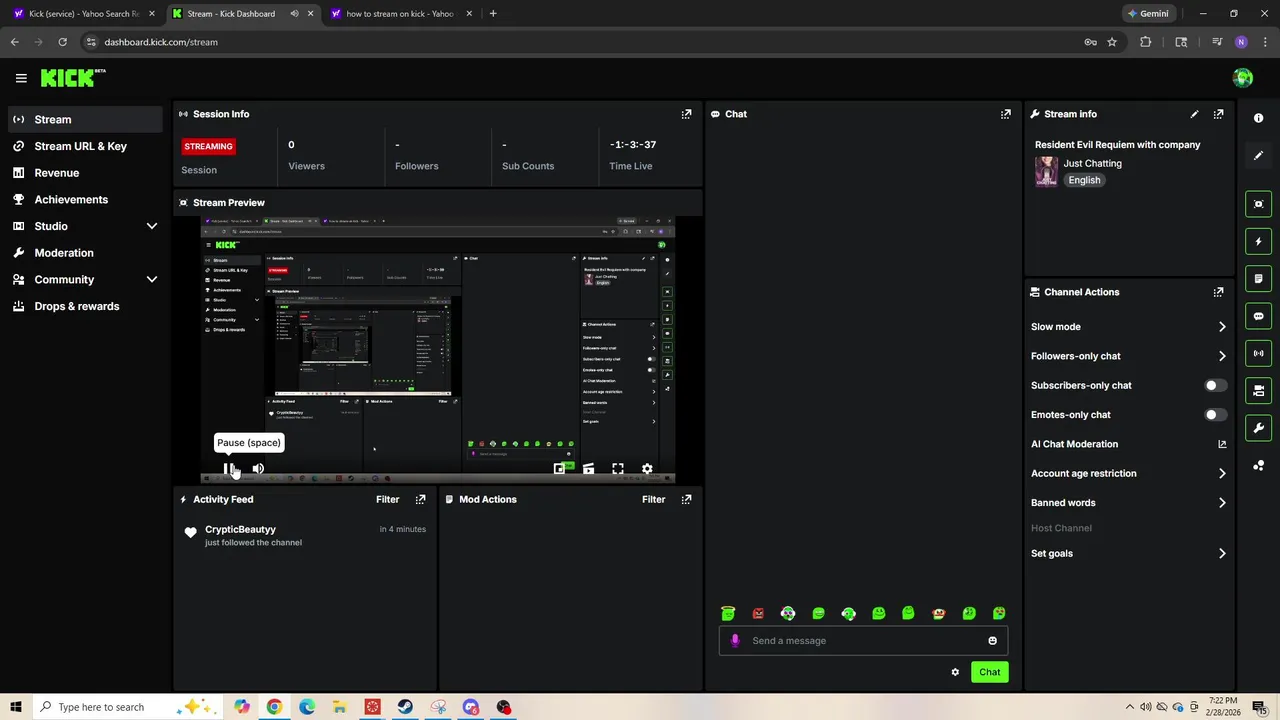Pop out the Channel Actions panel
1280x720 pixels.
[1218, 292]
